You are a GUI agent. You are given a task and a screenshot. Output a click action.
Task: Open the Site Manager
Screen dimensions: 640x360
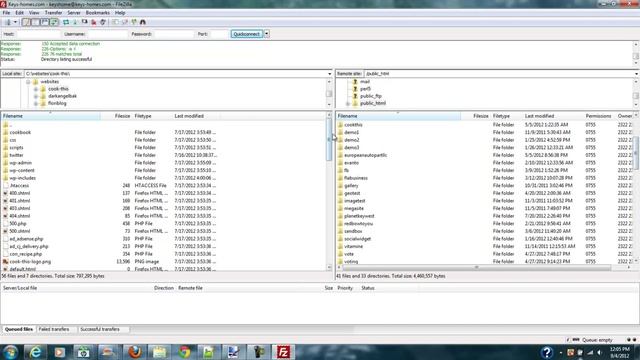7,22
